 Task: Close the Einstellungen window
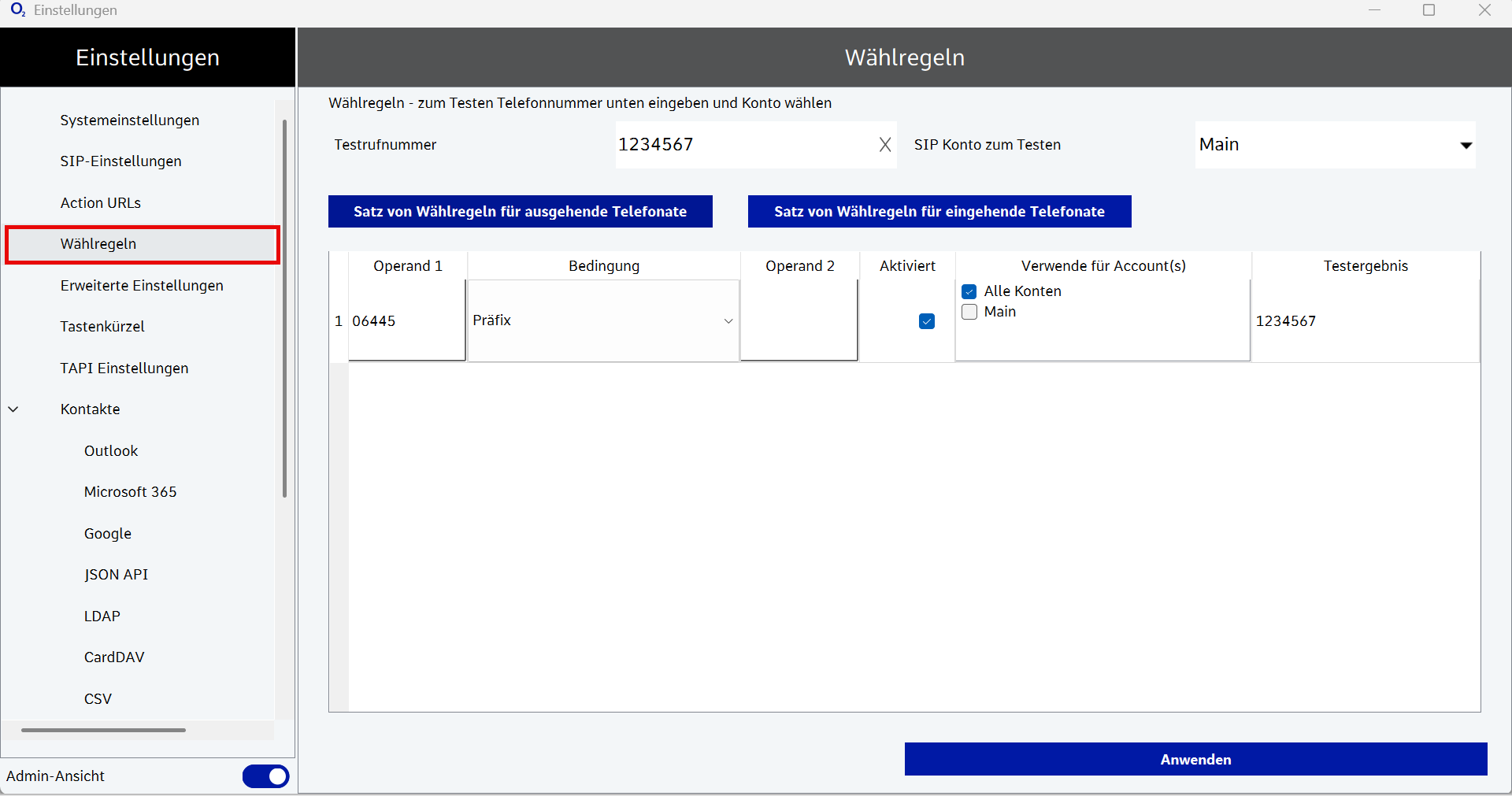[1484, 10]
